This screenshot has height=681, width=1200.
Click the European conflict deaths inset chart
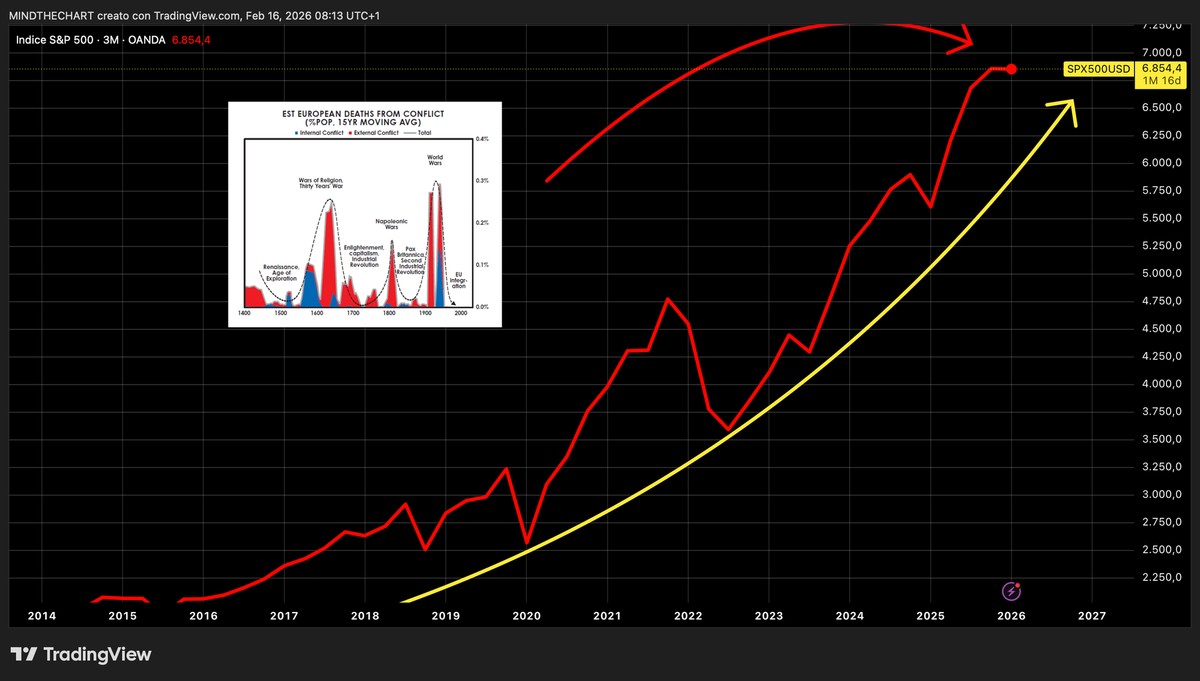click(x=365, y=213)
